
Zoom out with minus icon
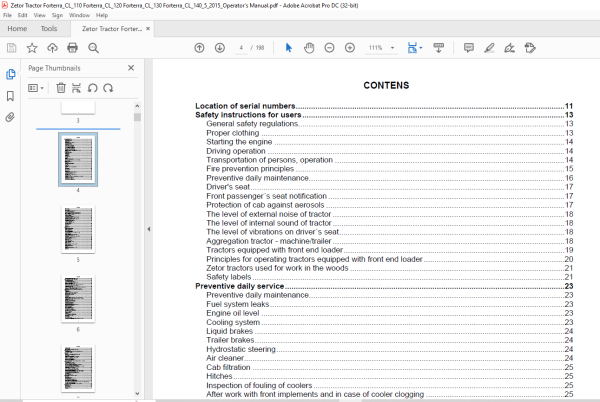click(x=329, y=48)
